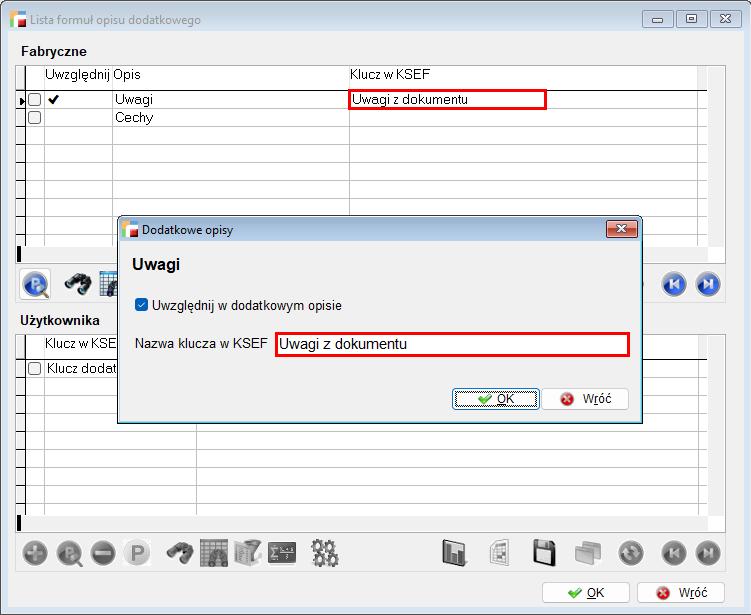Select the 'Uwagi z dokumentu' cell in Fabryczne

[x=447, y=100]
